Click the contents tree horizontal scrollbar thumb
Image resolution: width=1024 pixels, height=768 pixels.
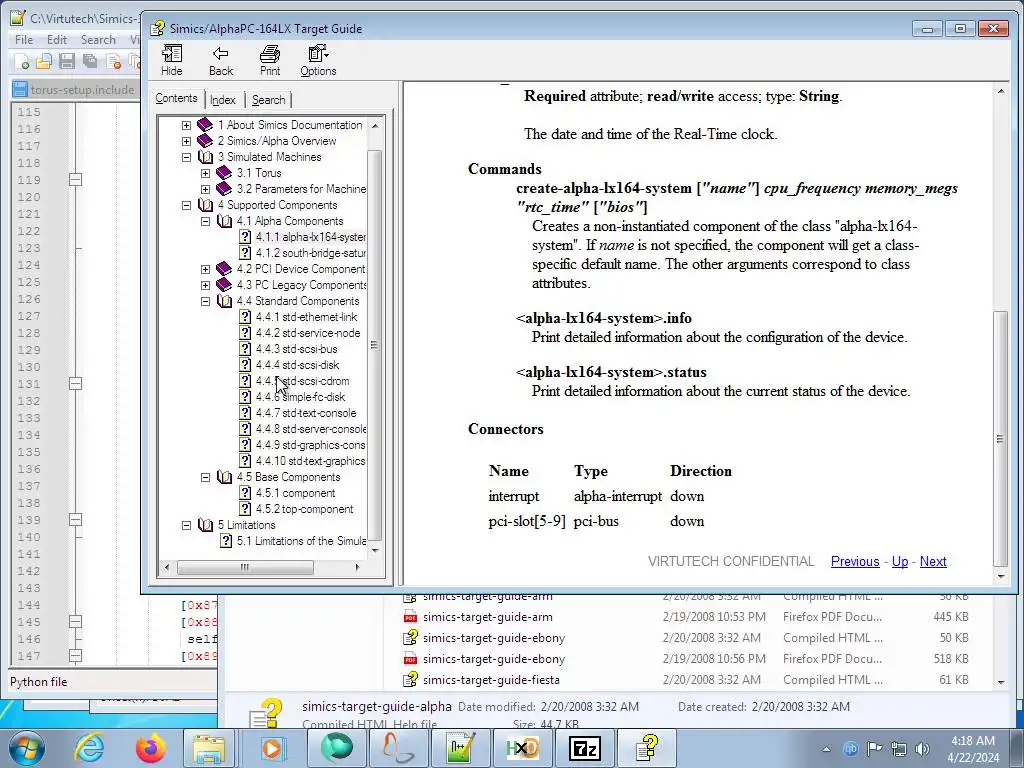pyautogui.click(x=245, y=567)
